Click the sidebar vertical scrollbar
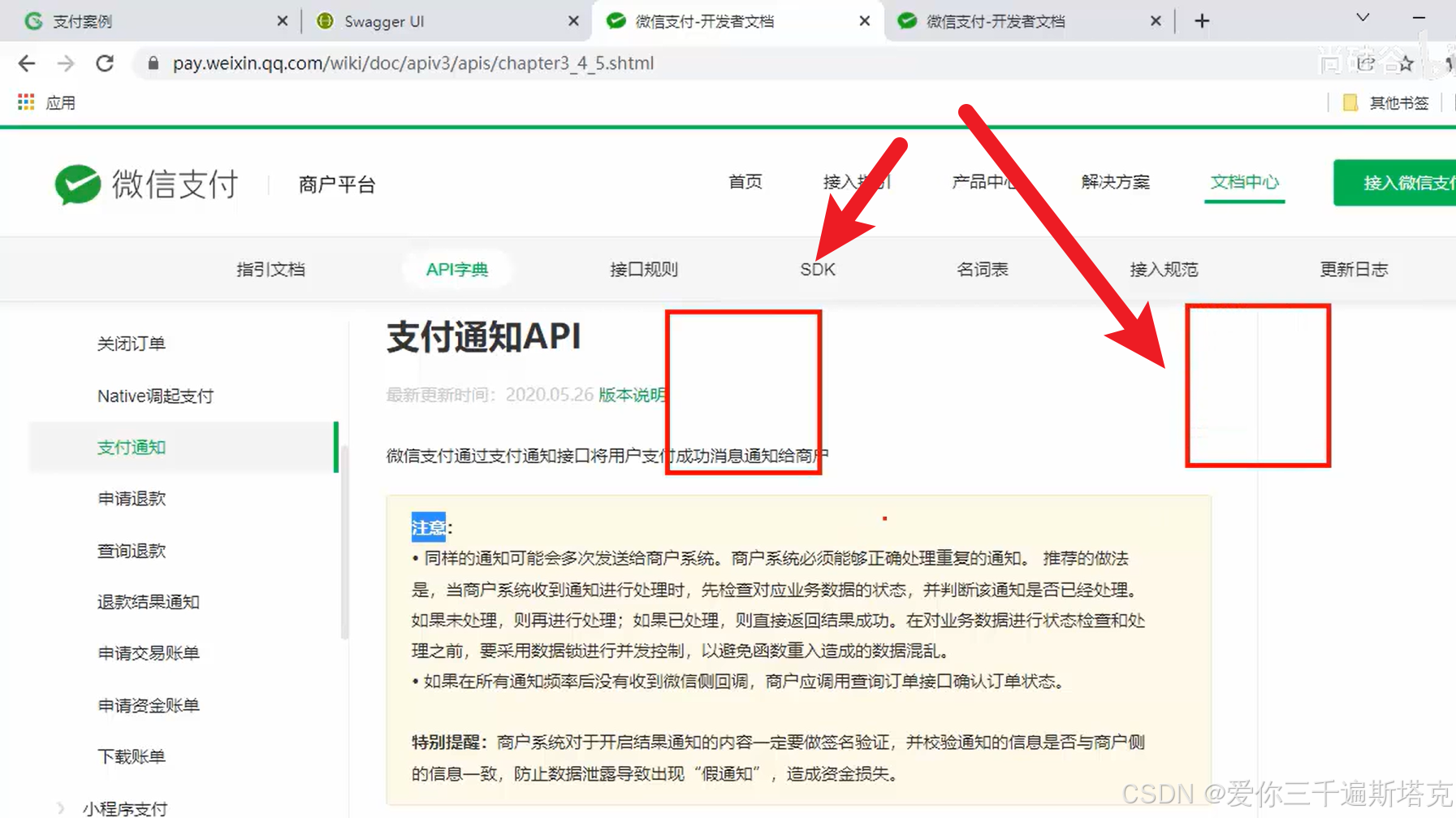This screenshot has width=1456, height=818. [345, 543]
